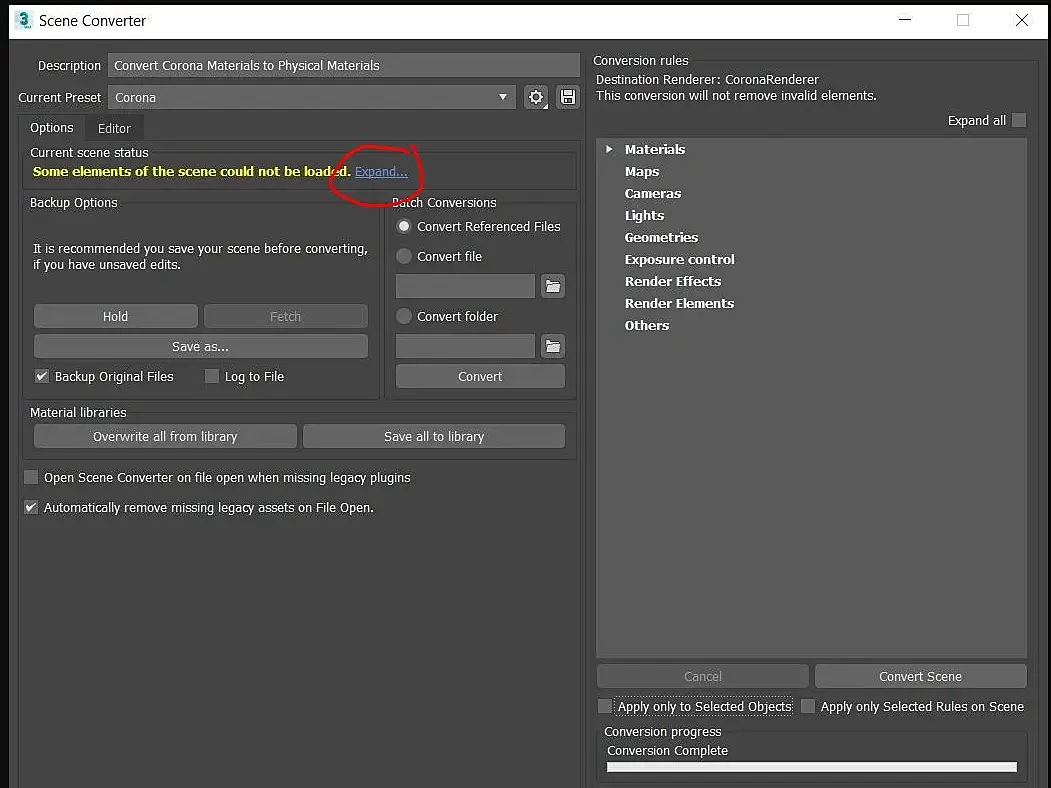
Task: Click the Conversion progress bar
Action: tap(812, 767)
